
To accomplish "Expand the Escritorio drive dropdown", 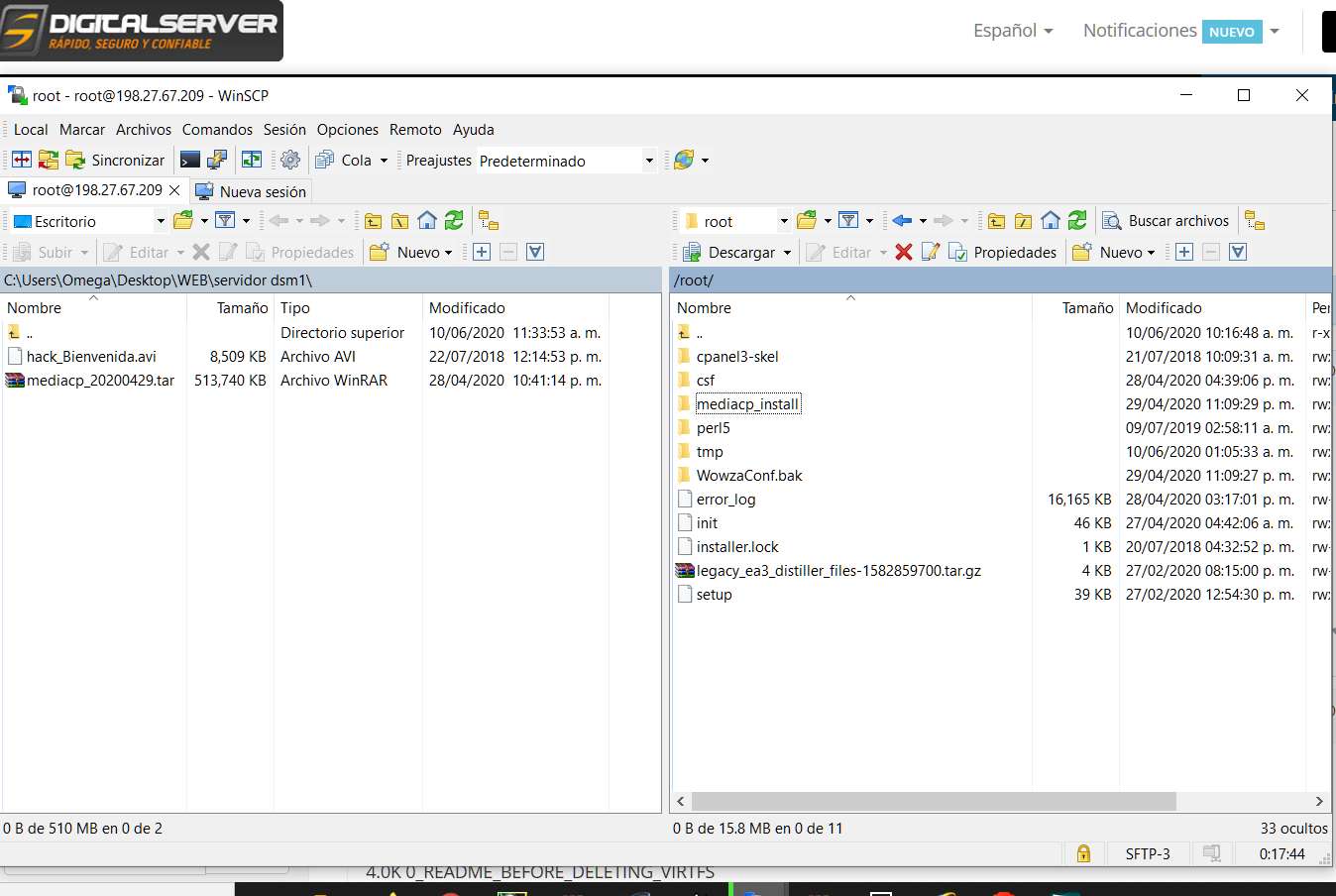I will (161, 221).
